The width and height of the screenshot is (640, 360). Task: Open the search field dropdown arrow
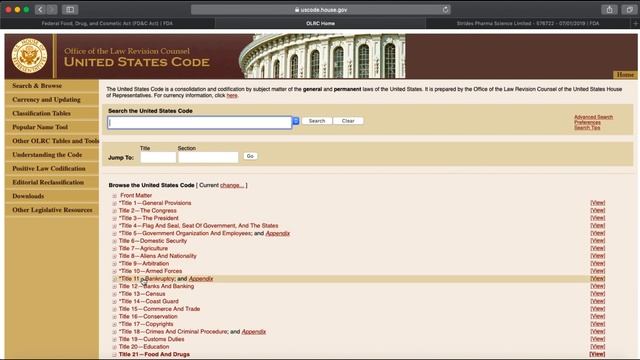(x=296, y=121)
